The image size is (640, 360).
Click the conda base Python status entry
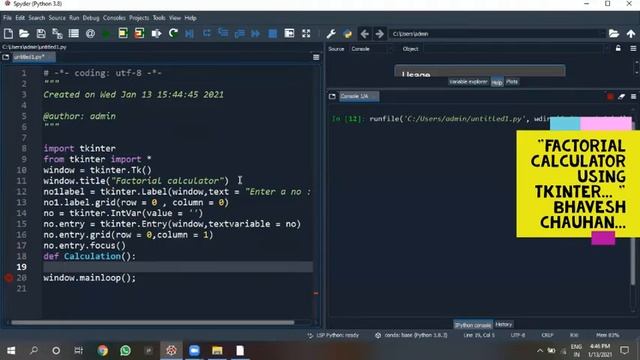pos(411,335)
